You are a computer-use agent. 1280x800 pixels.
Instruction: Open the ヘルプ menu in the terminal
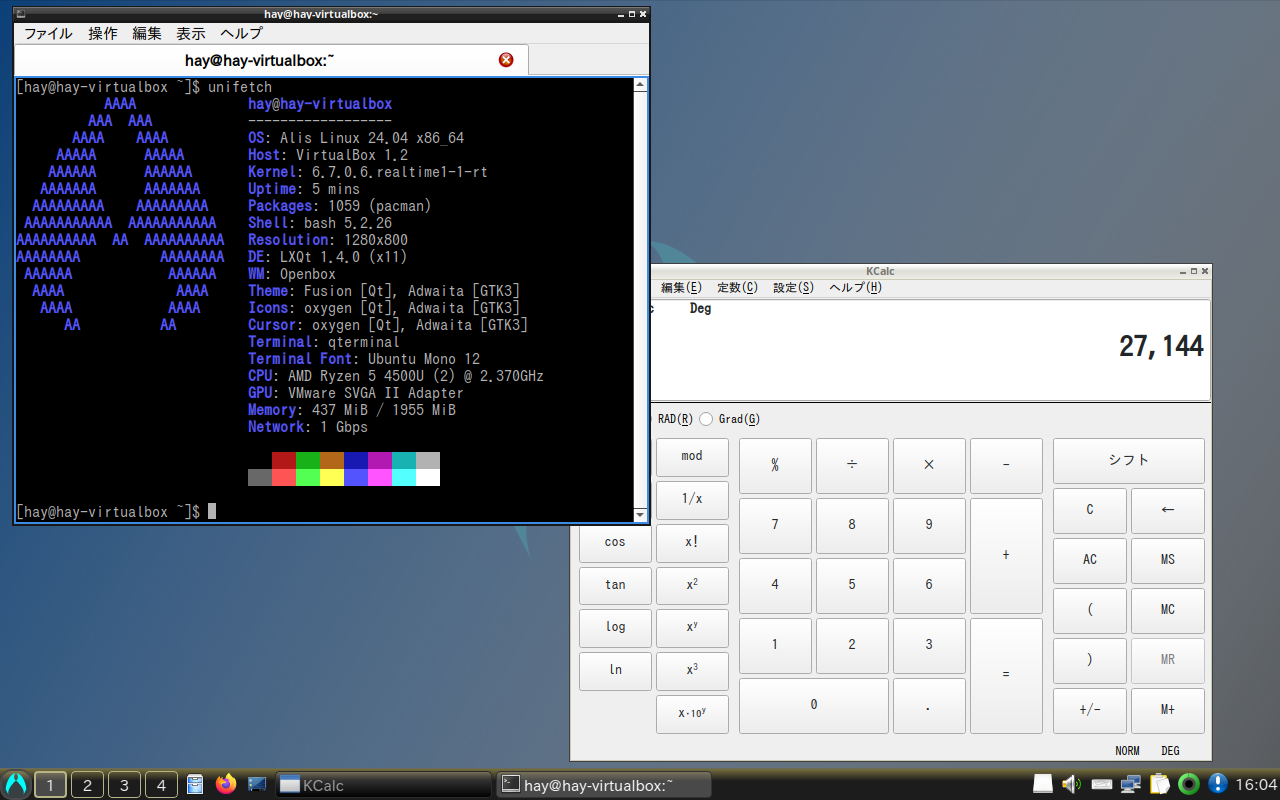(x=241, y=33)
